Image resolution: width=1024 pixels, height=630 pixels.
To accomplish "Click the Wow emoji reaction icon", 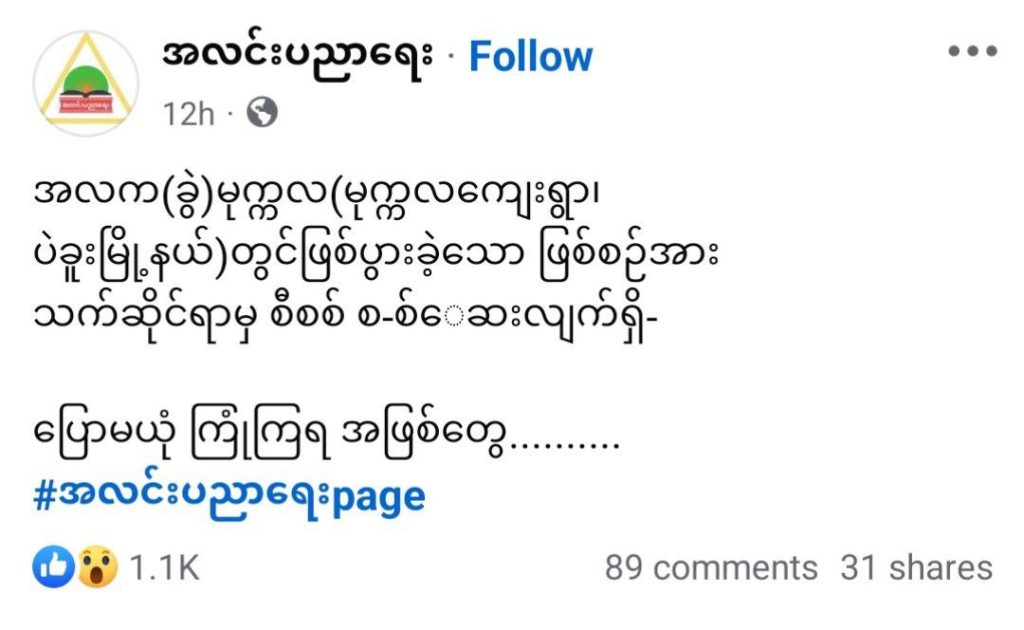I will [x=98, y=568].
